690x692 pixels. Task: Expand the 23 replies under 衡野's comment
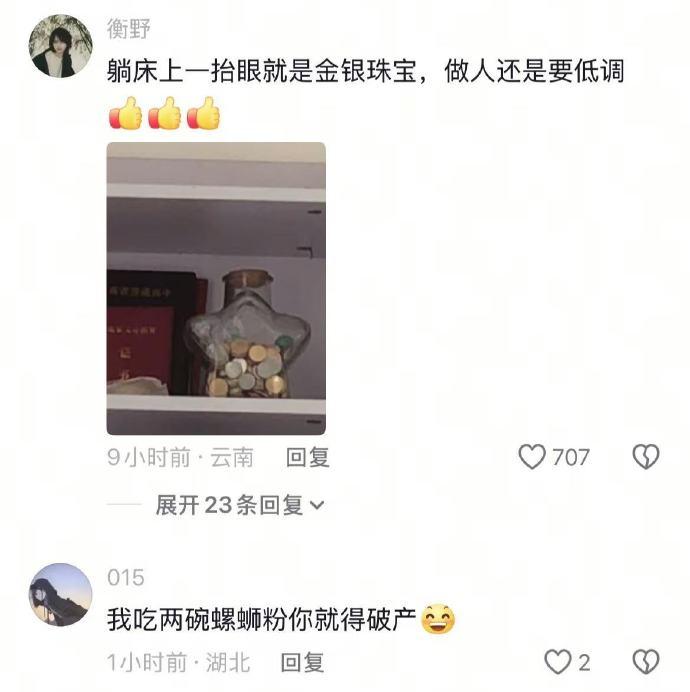coord(240,505)
